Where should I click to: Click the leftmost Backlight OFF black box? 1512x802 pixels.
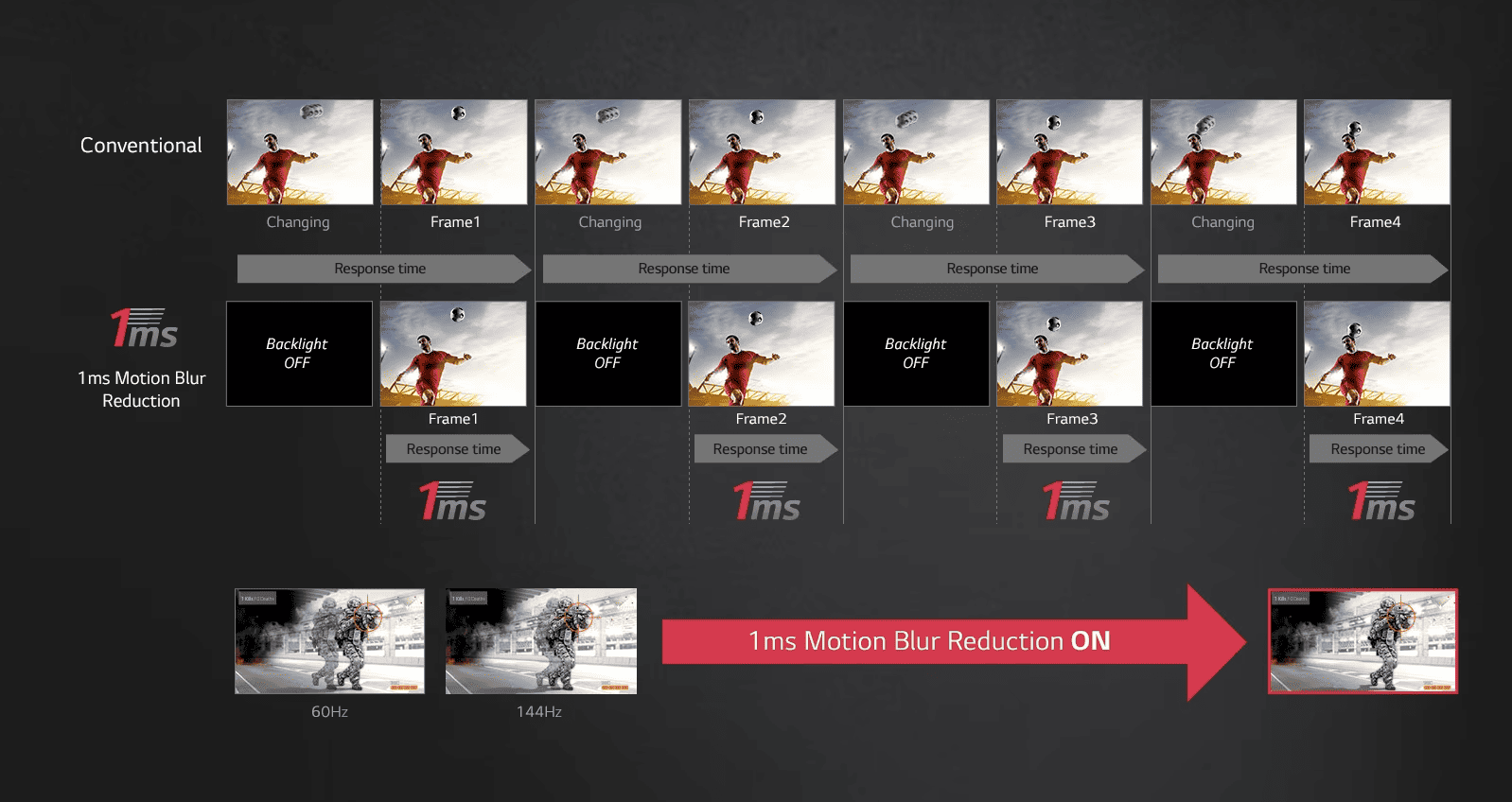(x=299, y=354)
